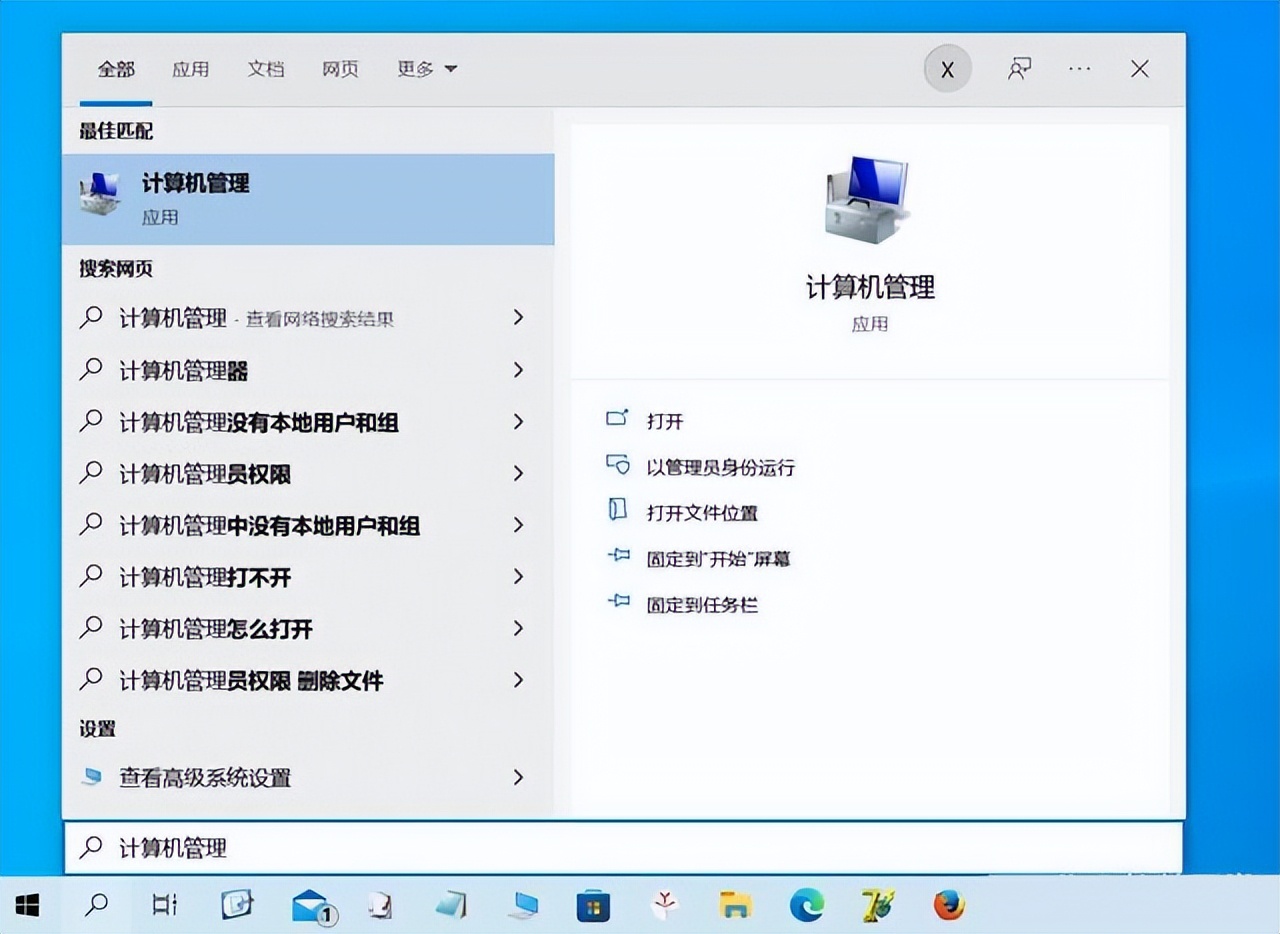Expand the "查看高级系统设置" chevron under 设置
The height and width of the screenshot is (934, 1280).
pos(519,778)
